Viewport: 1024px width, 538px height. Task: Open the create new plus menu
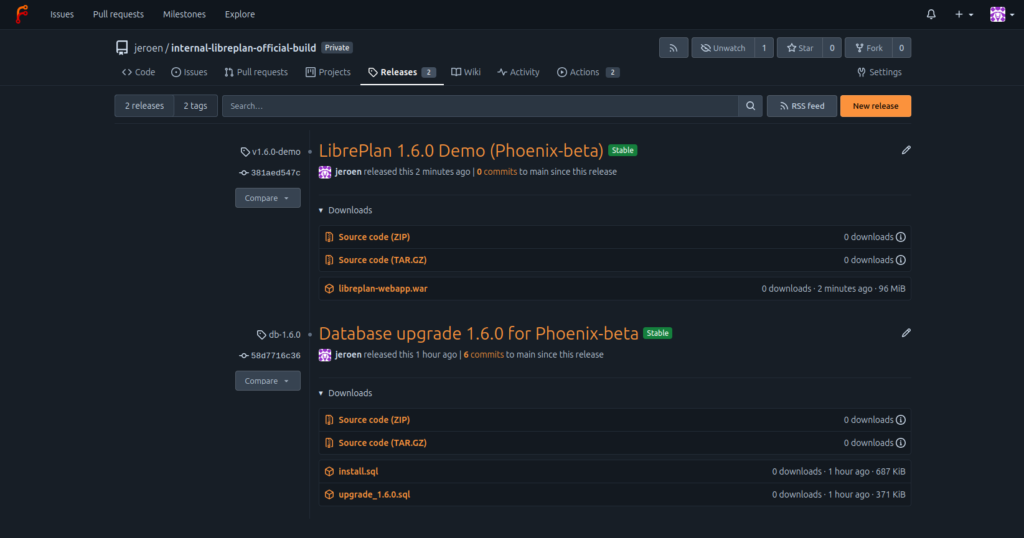coord(963,14)
